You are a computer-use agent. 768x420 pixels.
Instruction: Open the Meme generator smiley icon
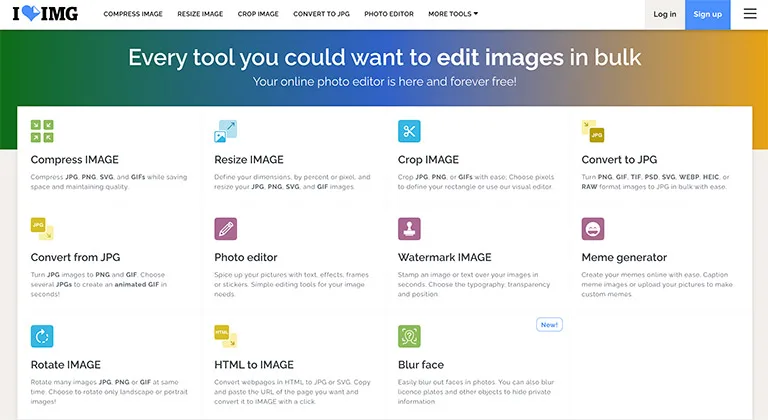pyautogui.click(x=593, y=229)
